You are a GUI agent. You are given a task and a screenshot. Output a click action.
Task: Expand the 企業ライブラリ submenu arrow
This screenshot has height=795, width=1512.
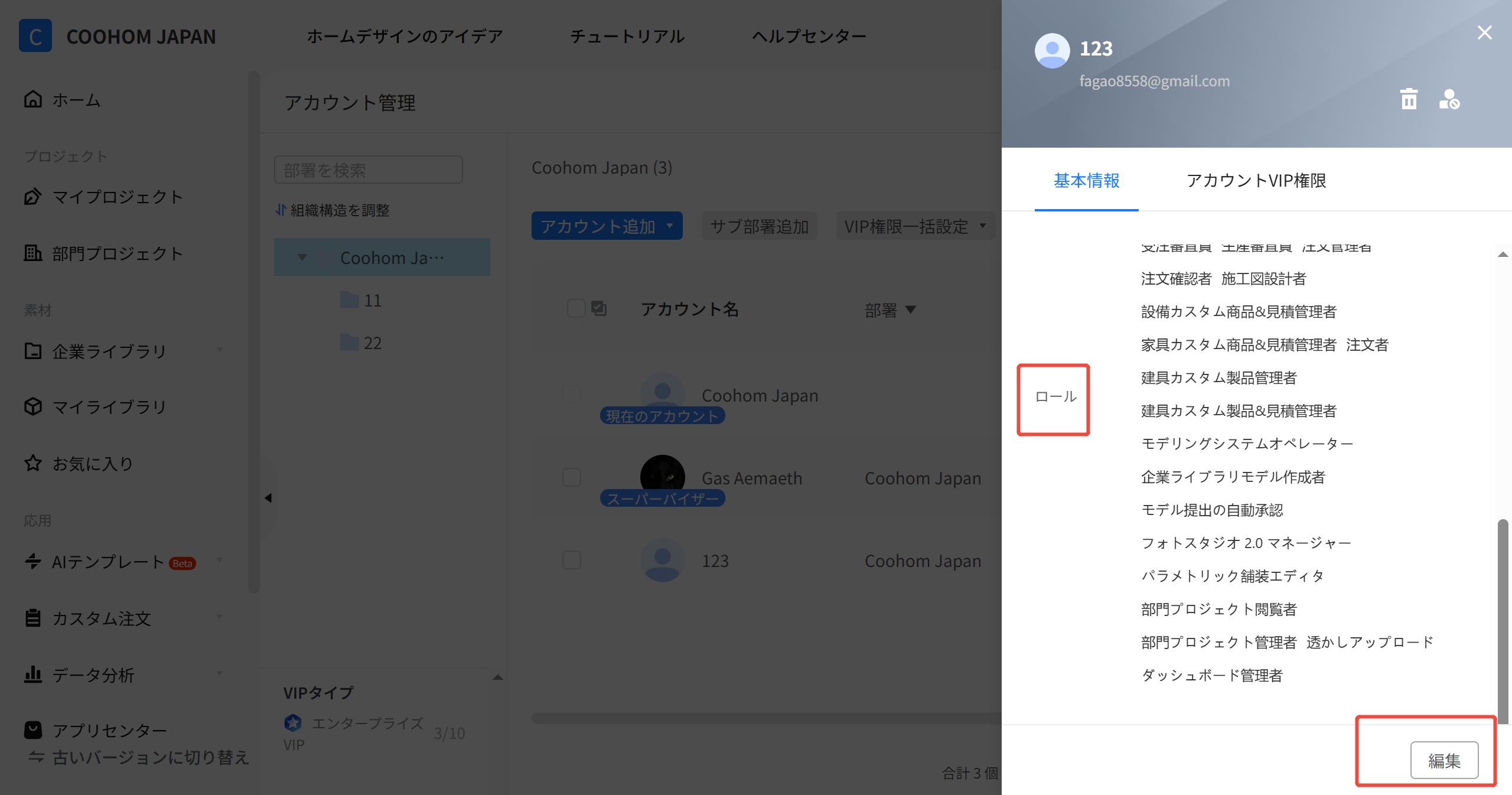220,350
